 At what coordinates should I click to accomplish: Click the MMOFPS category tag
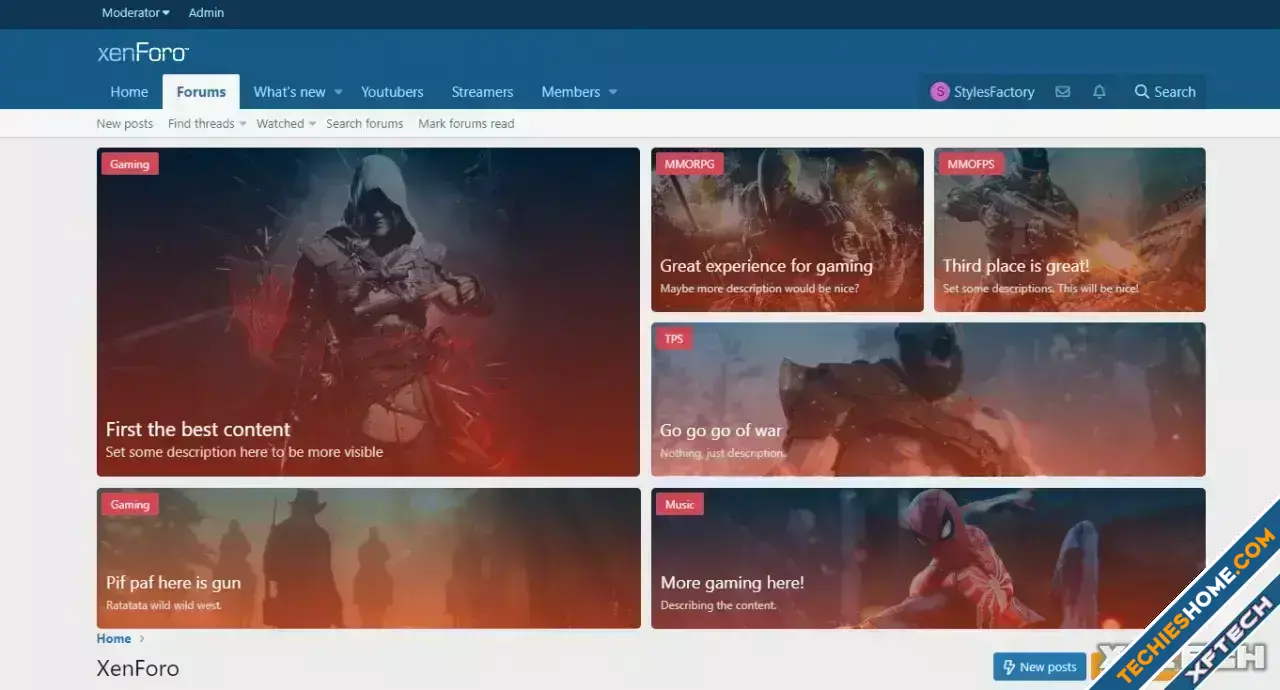point(970,164)
